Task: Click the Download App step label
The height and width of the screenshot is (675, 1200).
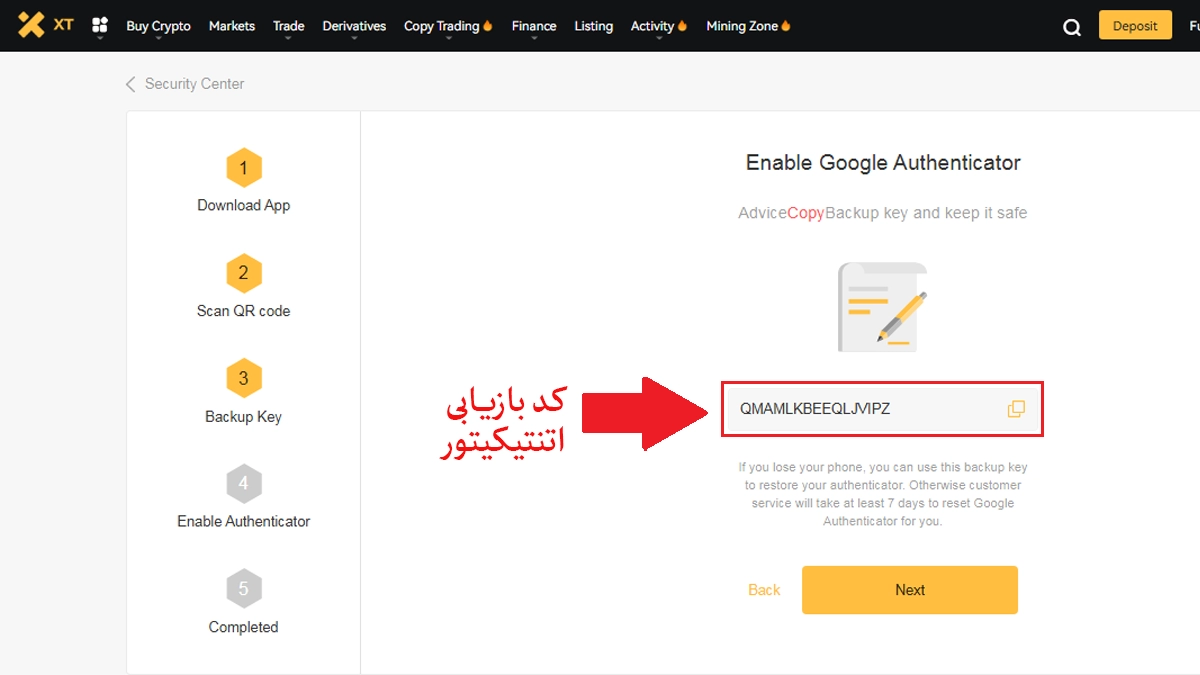Action: [243, 205]
